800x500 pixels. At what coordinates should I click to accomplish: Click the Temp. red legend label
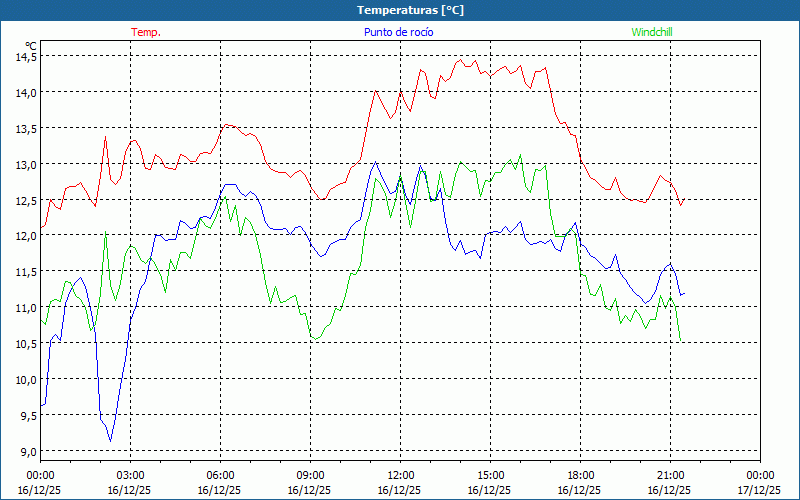[x=146, y=32]
